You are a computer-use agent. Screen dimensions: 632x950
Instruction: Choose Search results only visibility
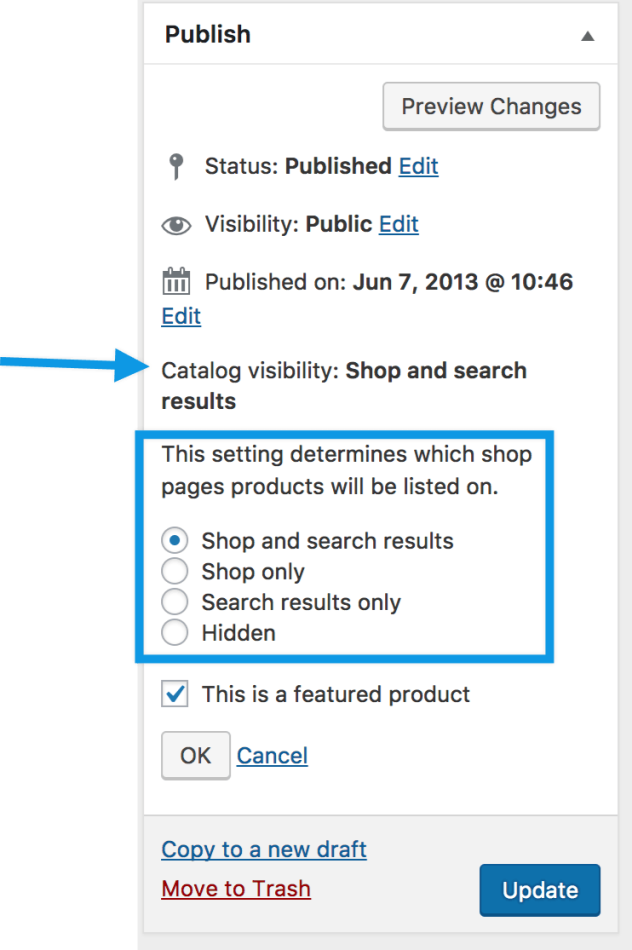(x=175, y=602)
